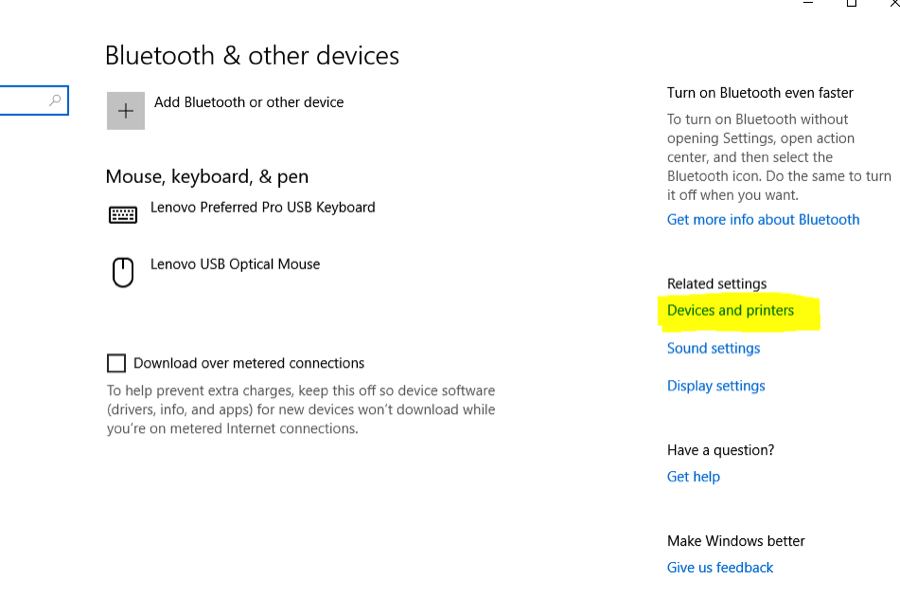Click the plus icon to add a device

click(x=126, y=111)
